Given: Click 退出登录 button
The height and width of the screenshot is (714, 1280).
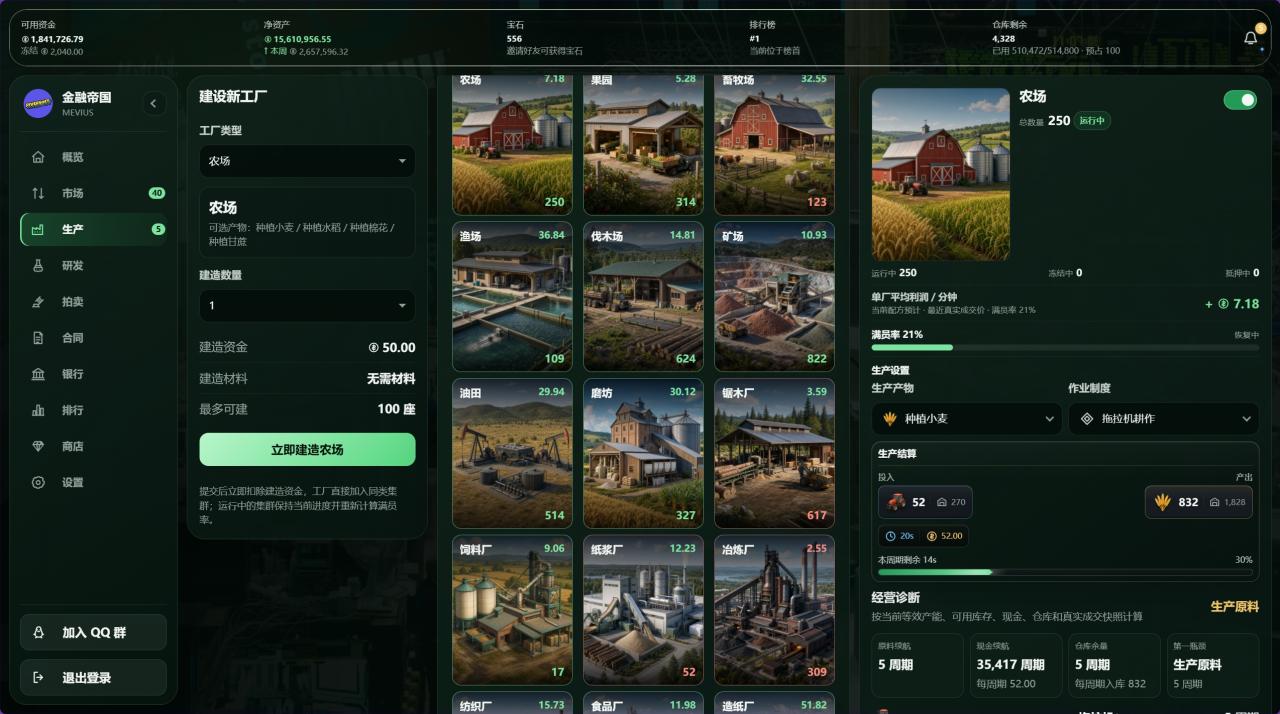Looking at the screenshot, I should 93,677.
